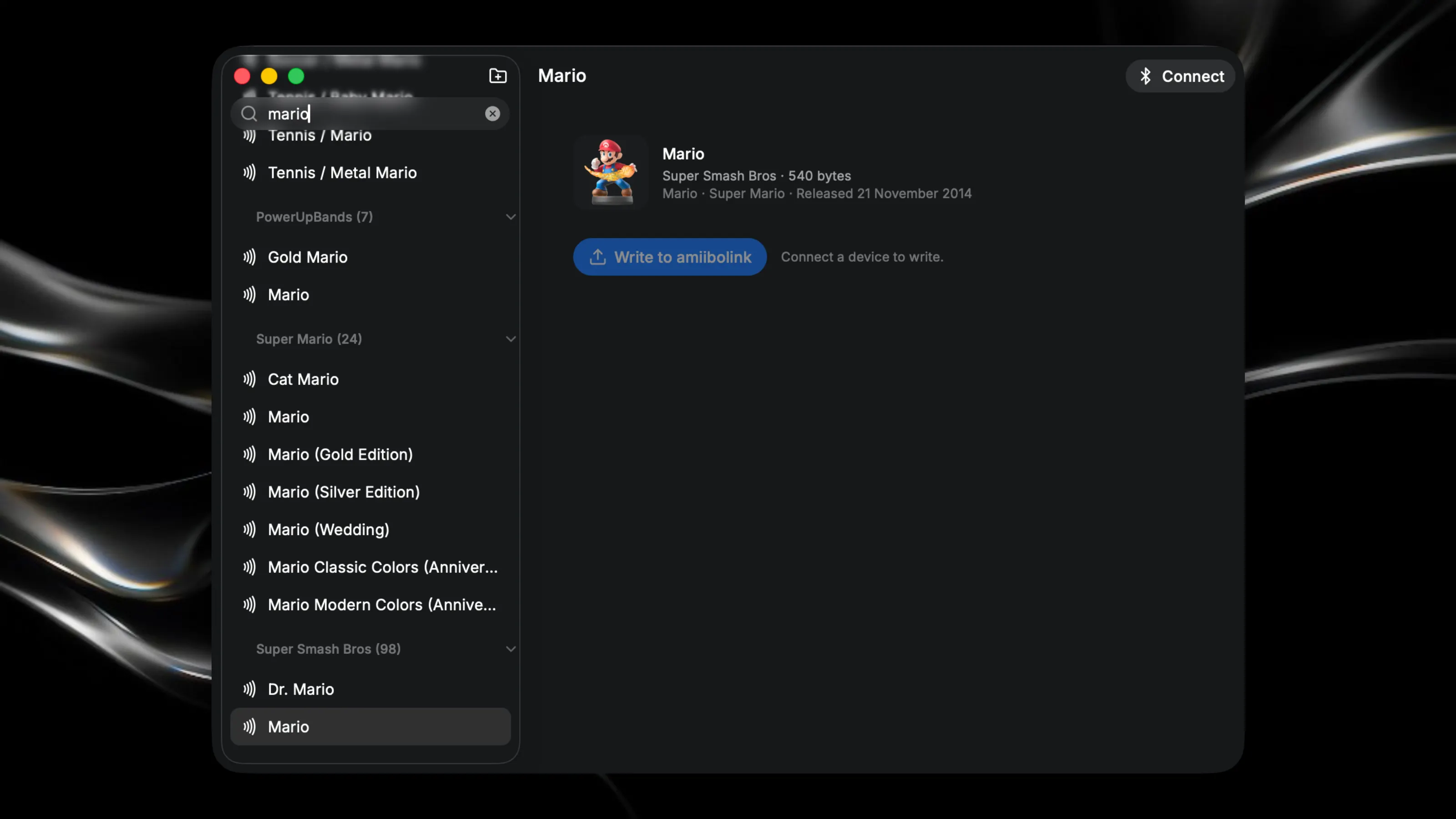Click the Bluetooth icon on Connect button
This screenshot has width=1456, height=819.
(1145, 76)
